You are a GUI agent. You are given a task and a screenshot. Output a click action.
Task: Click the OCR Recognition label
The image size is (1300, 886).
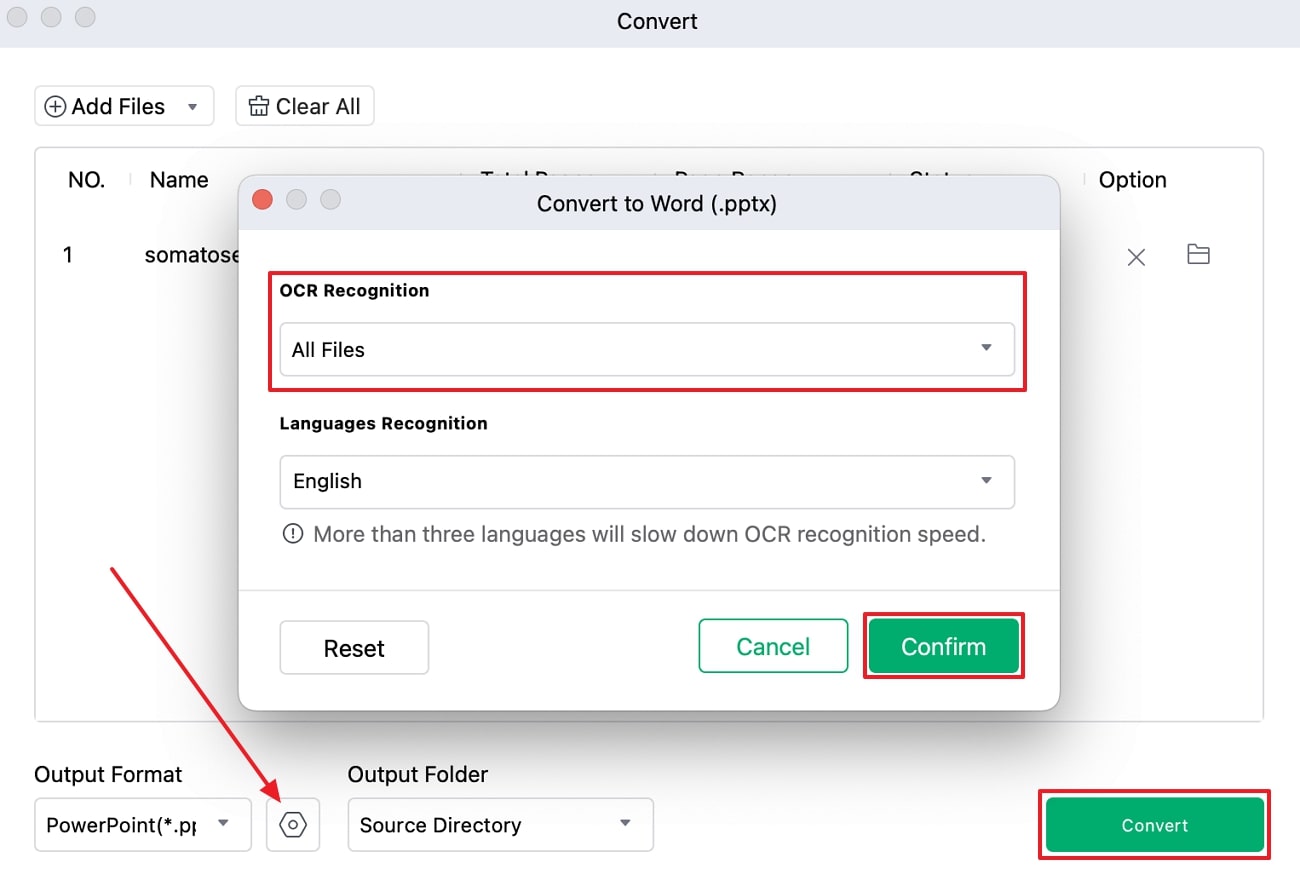click(354, 290)
